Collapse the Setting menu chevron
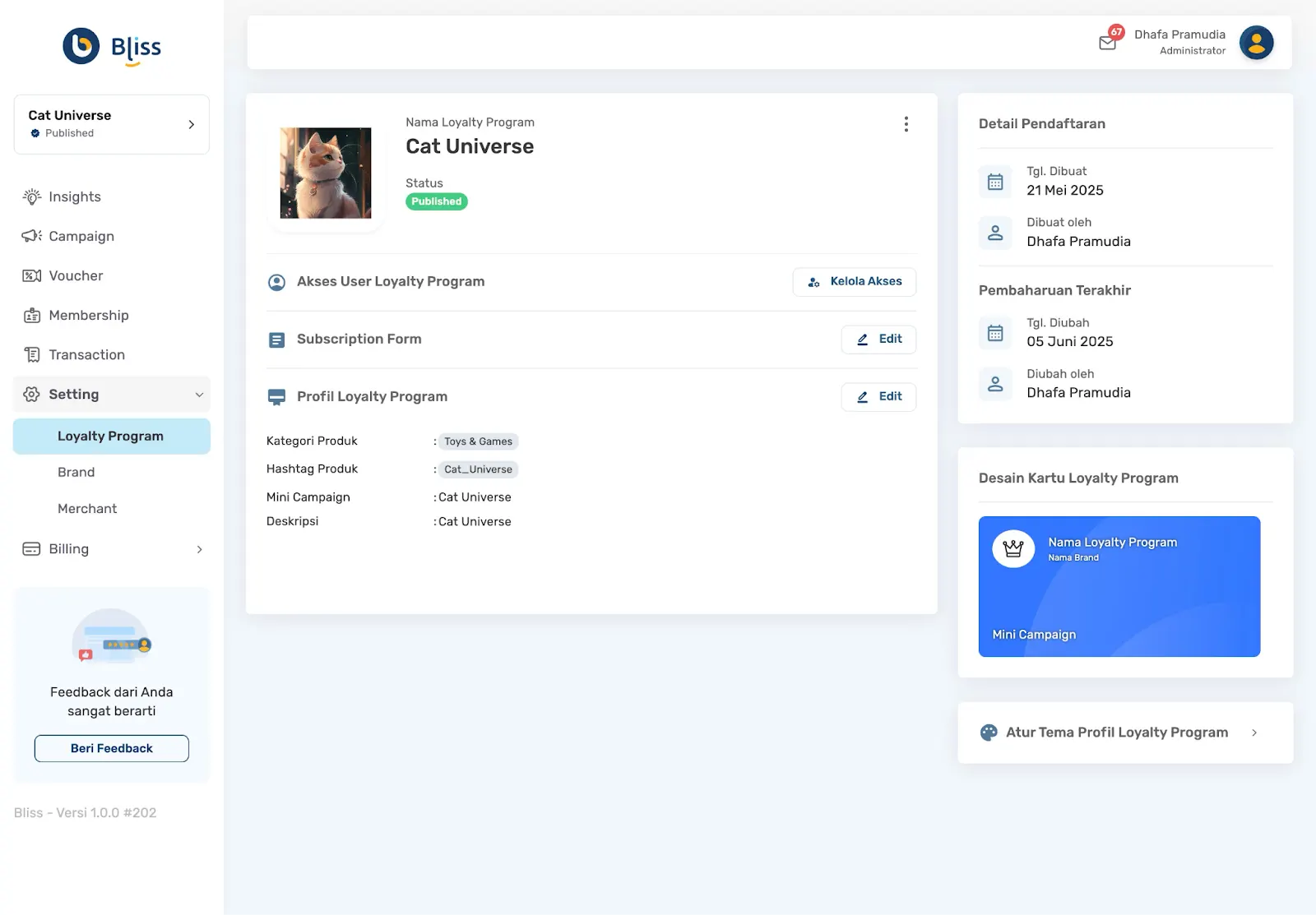 (x=199, y=395)
